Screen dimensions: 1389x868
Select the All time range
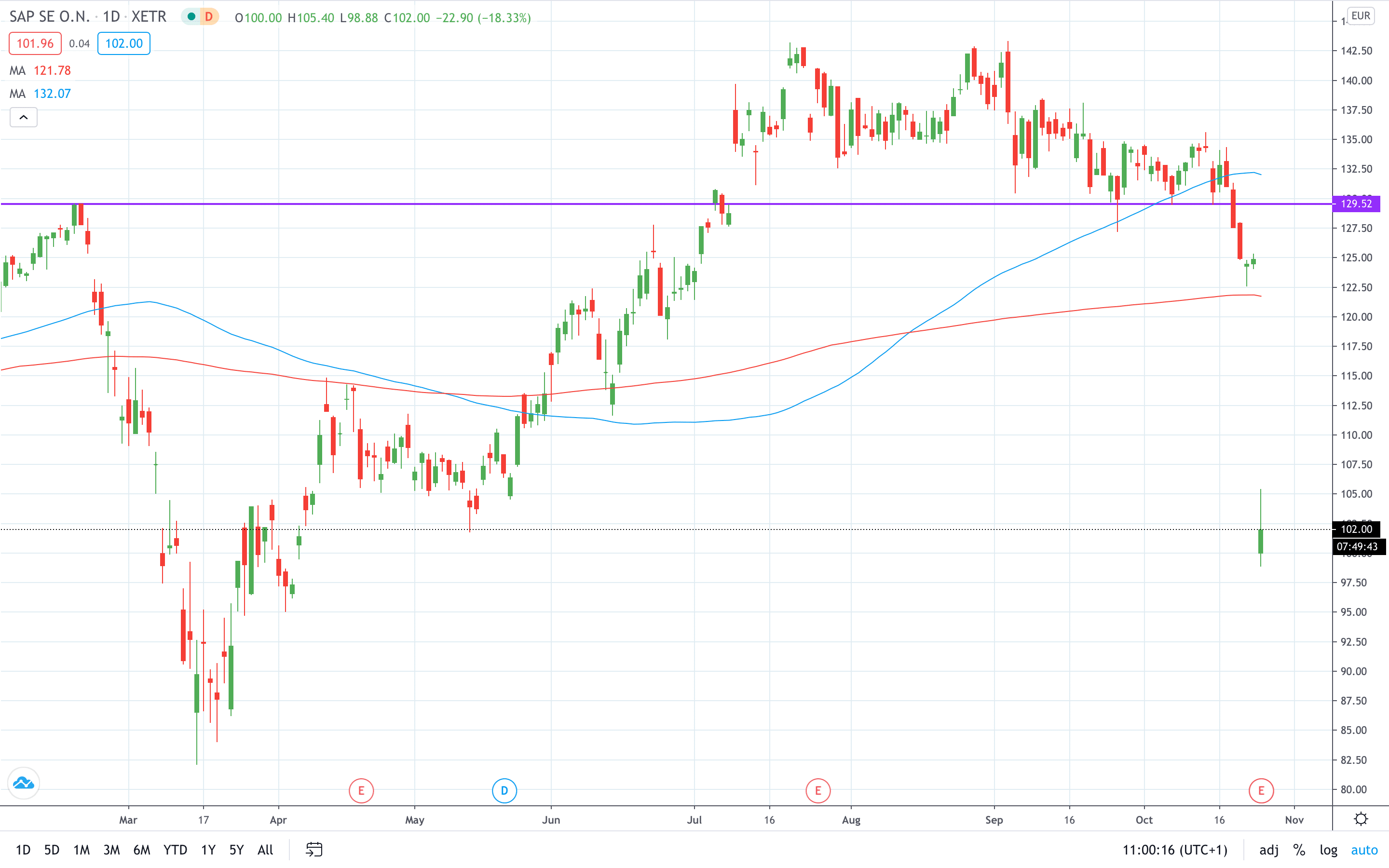(x=265, y=850)
